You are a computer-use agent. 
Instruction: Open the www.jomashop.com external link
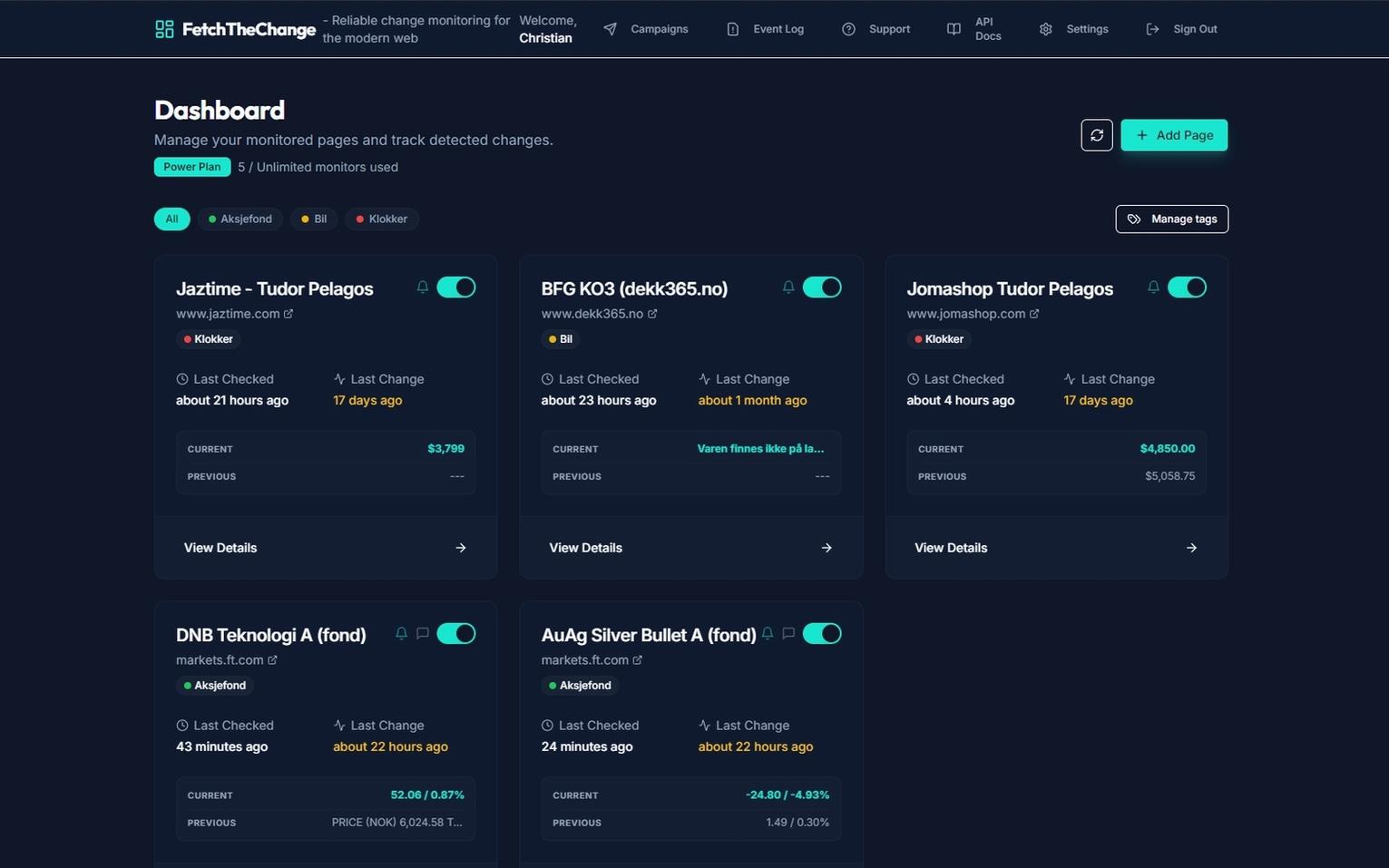click(973, 314)
